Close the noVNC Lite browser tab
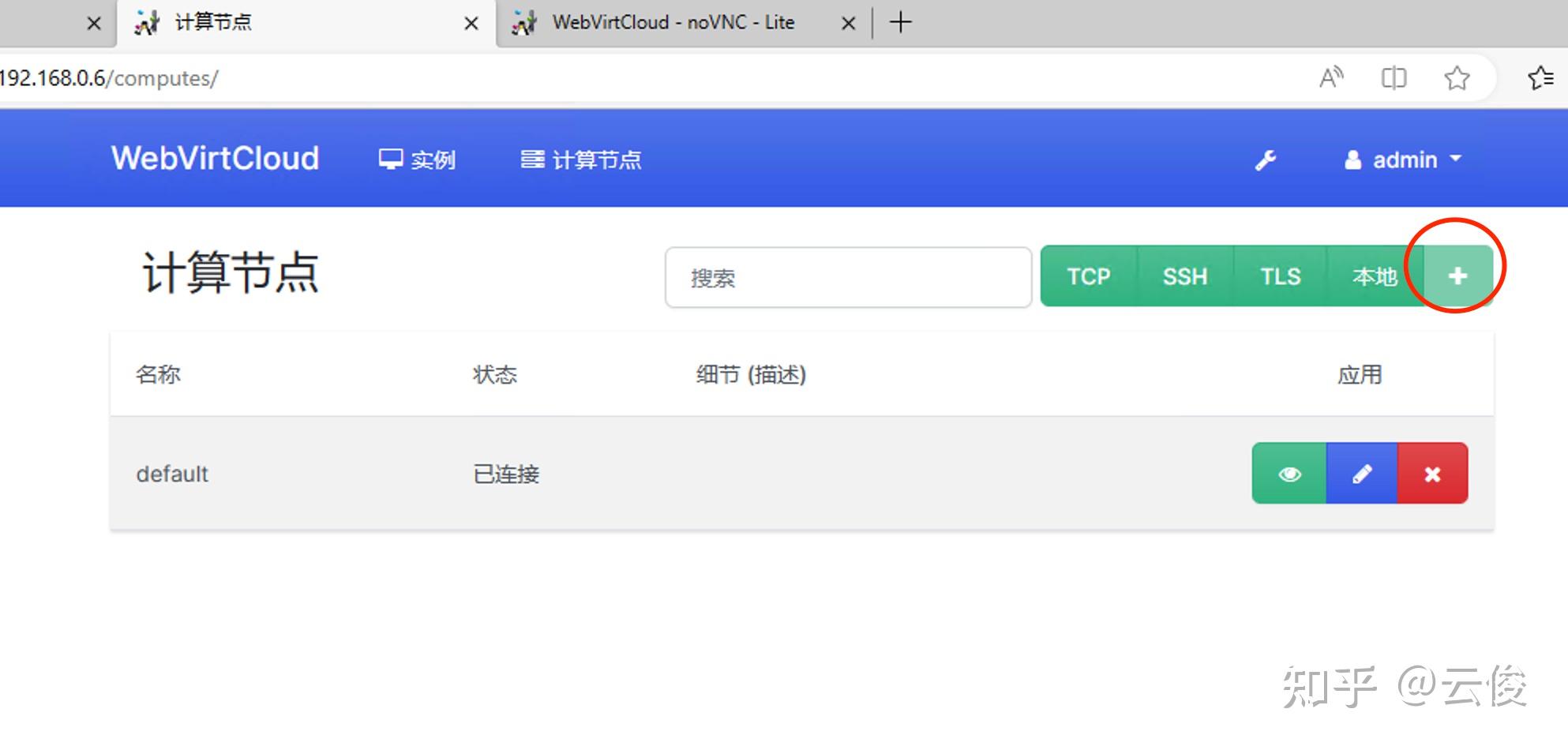The image size is (1568, 750). click(x=849, y=24)
